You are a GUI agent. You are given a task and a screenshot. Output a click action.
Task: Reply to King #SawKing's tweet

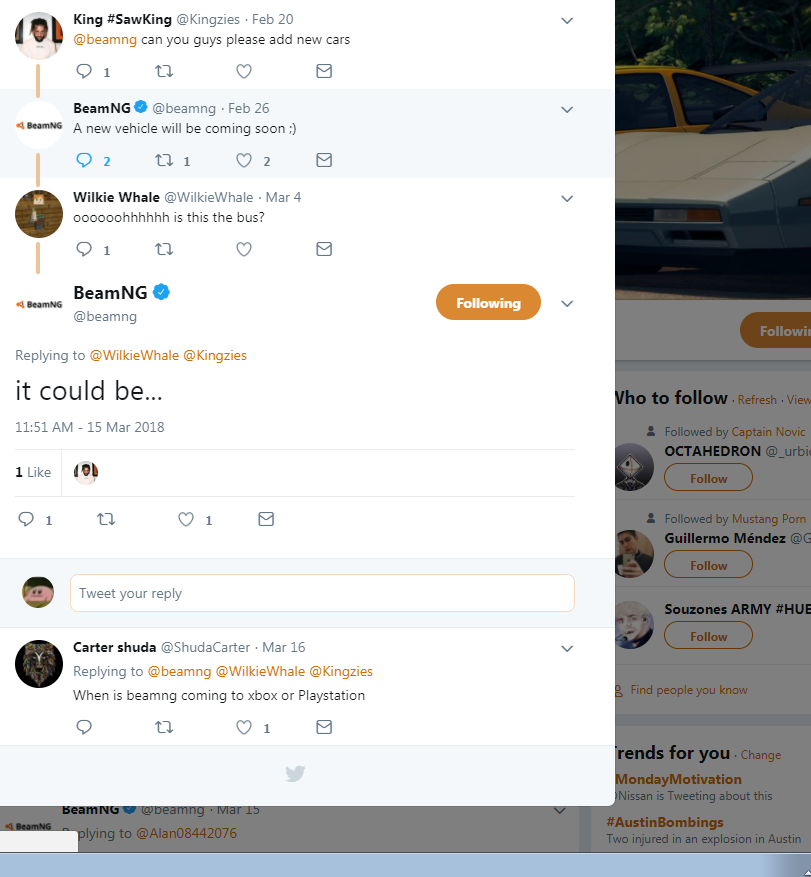pos(85,71)
